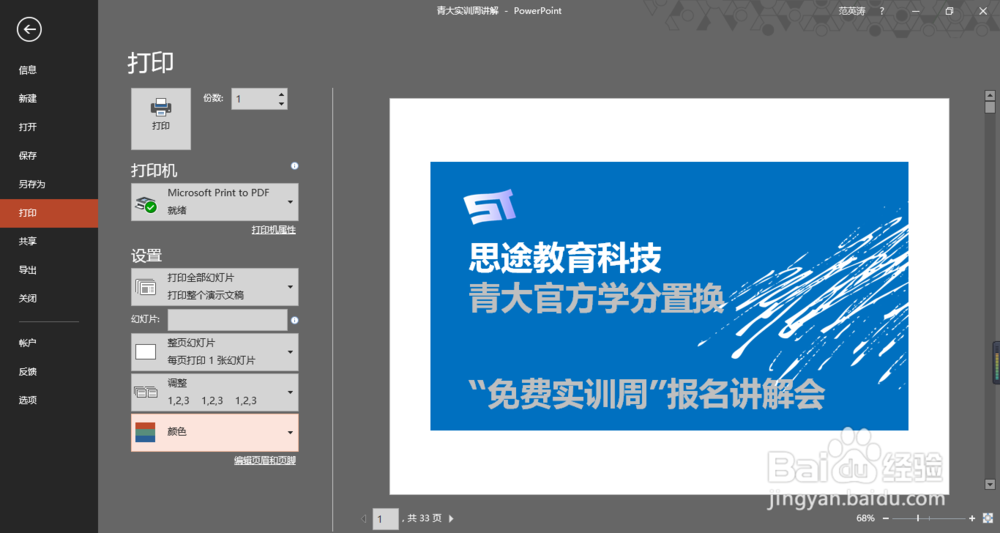Viewport: 1000px width, 533px height.
Task: Click the user name 范英涛
Action: click(x=851, y=11)
